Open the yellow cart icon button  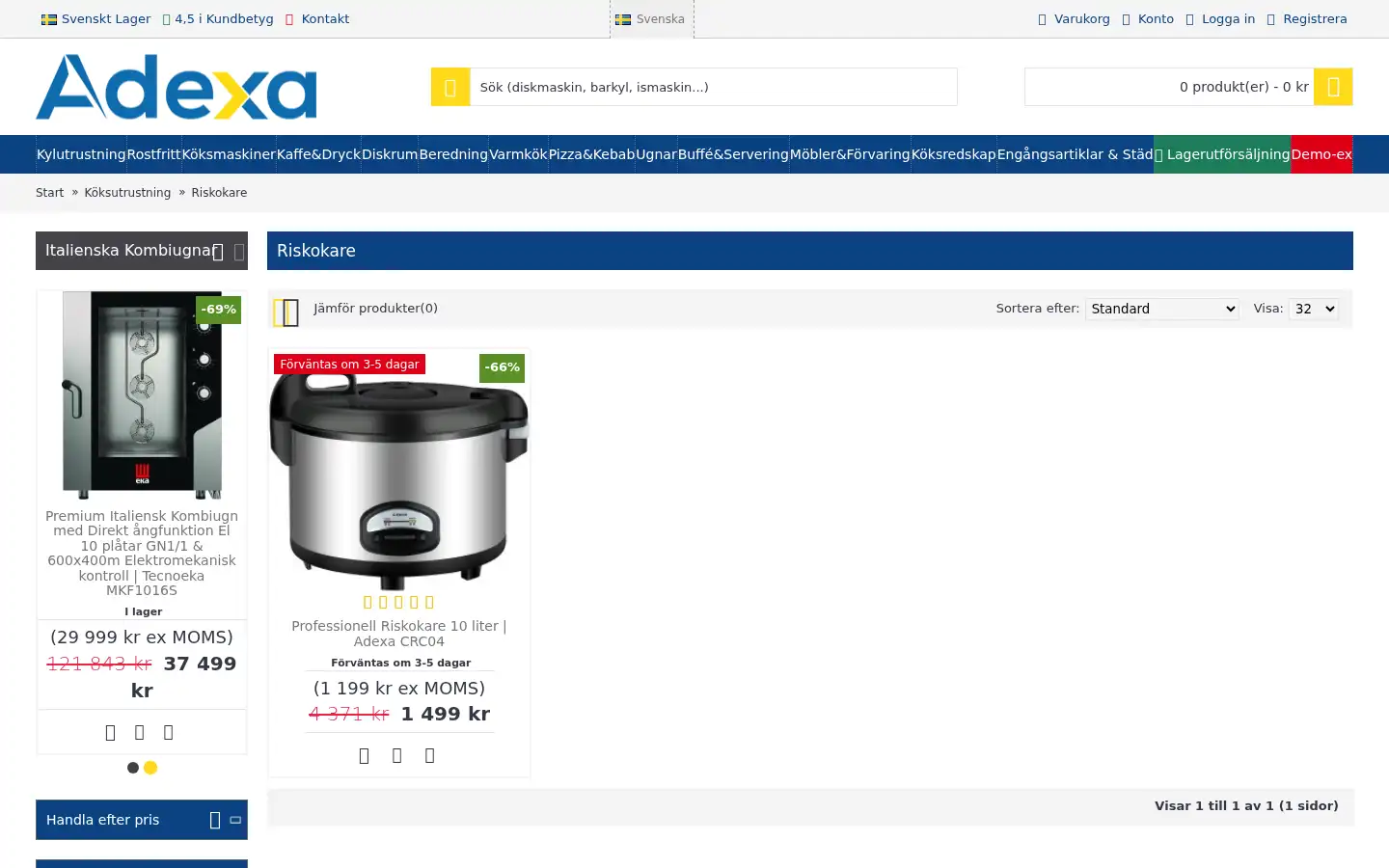(x=1333, y=87)
